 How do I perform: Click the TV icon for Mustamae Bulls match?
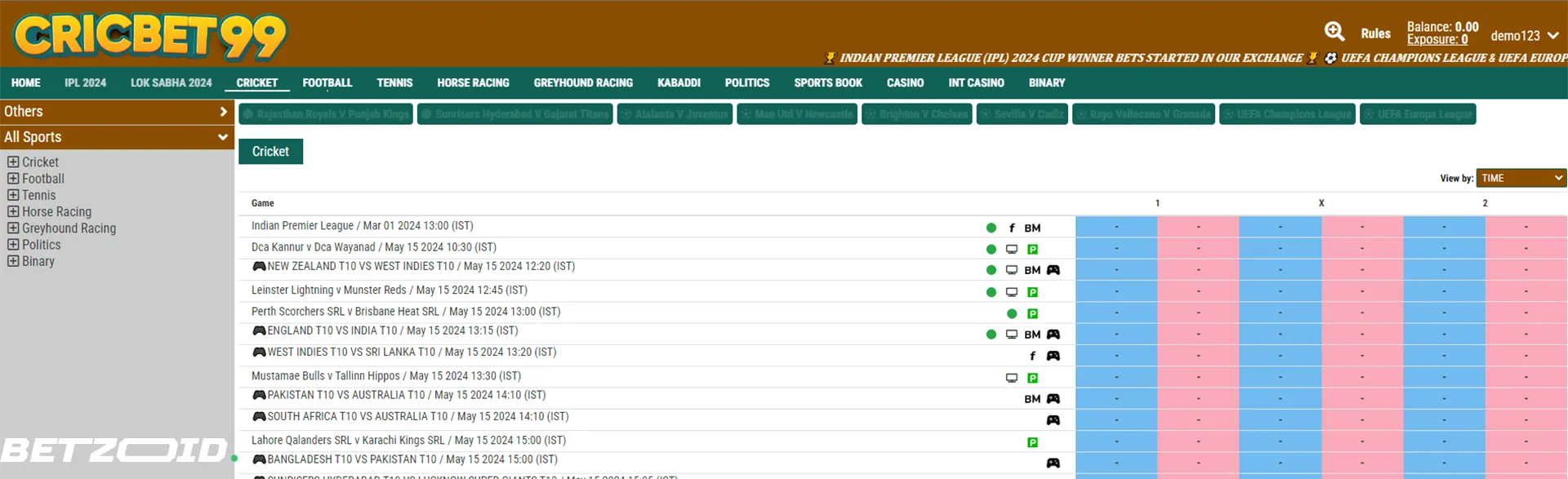(1011, 378)
